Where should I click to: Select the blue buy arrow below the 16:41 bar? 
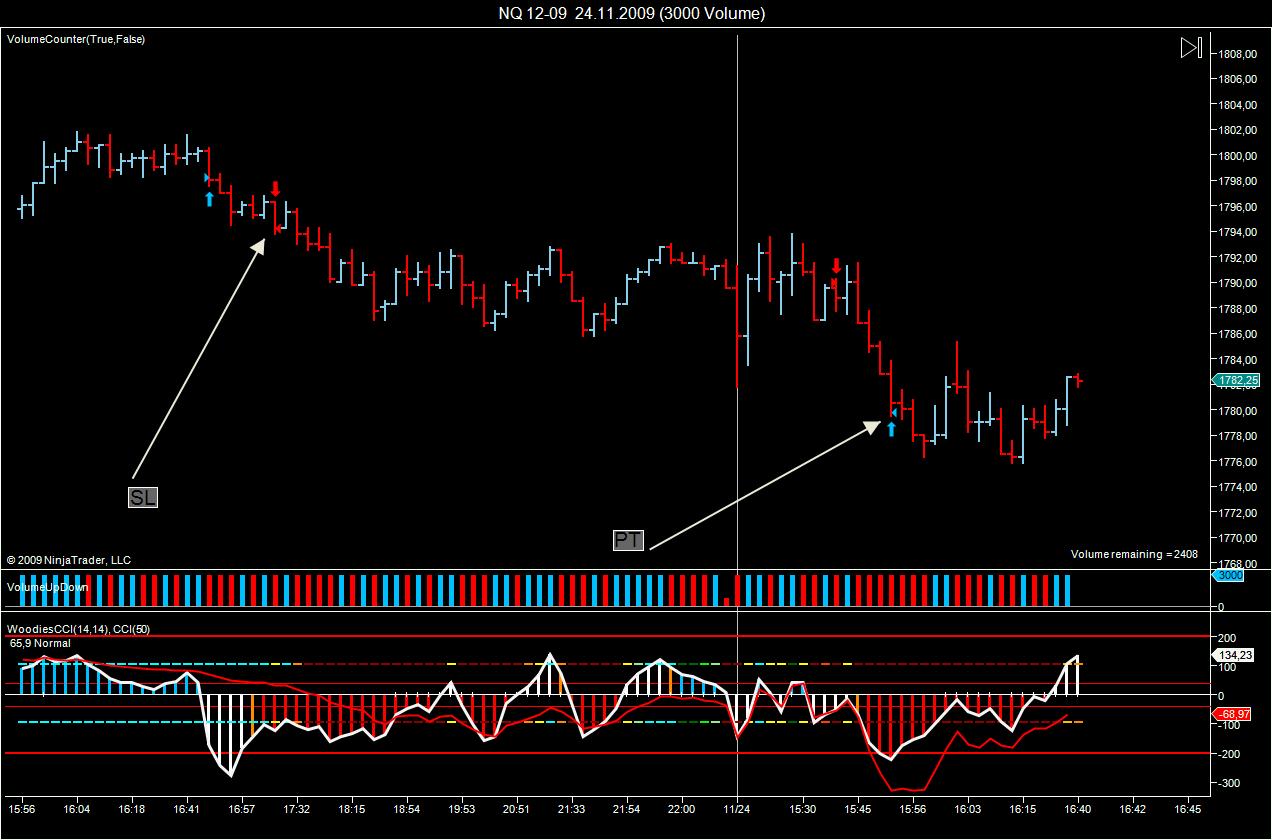(209, 199)
